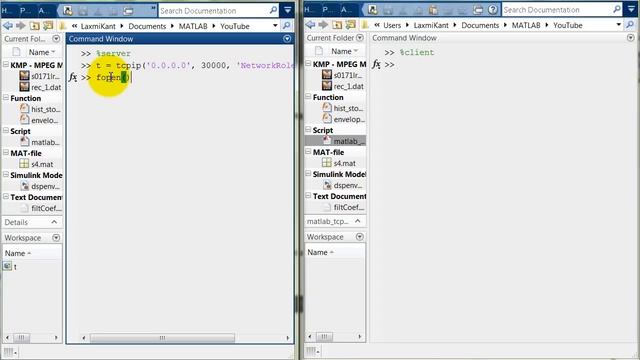640x360 pixels.
Task: Collapse Script group in right Current Folder
Action: 309,129
